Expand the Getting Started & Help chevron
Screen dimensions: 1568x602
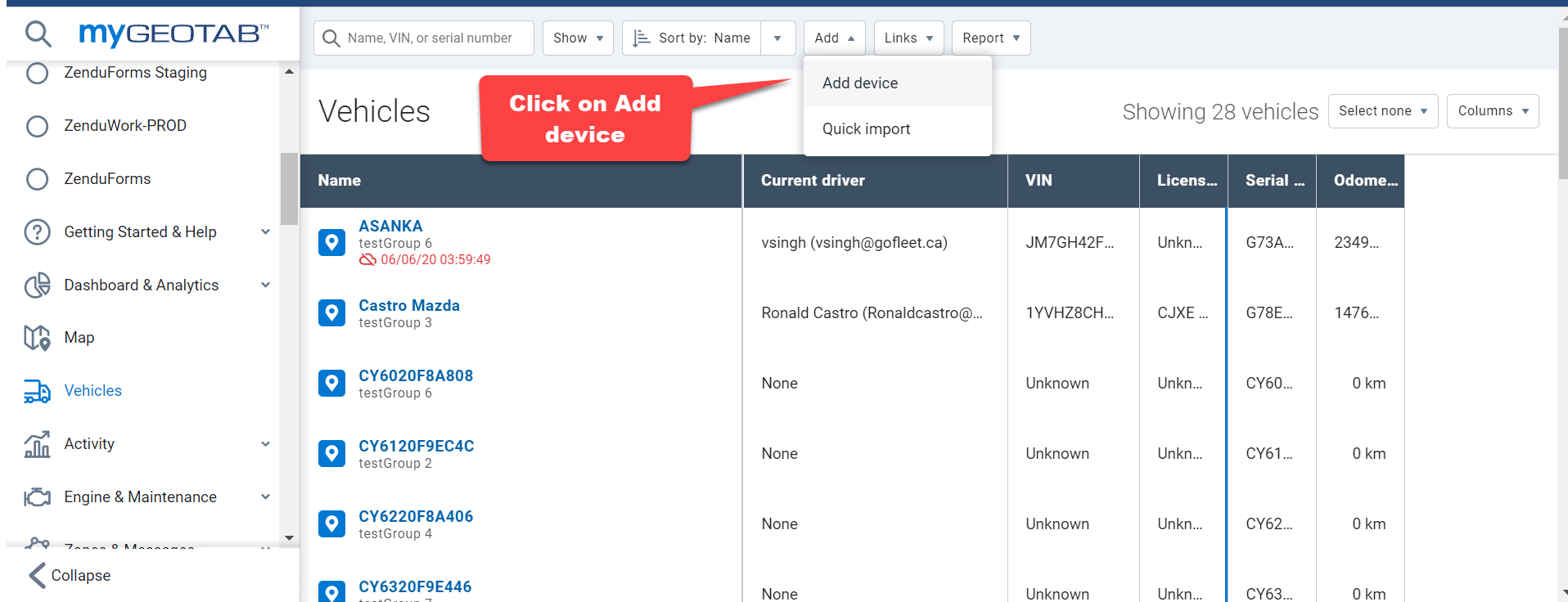pos(265,232)
